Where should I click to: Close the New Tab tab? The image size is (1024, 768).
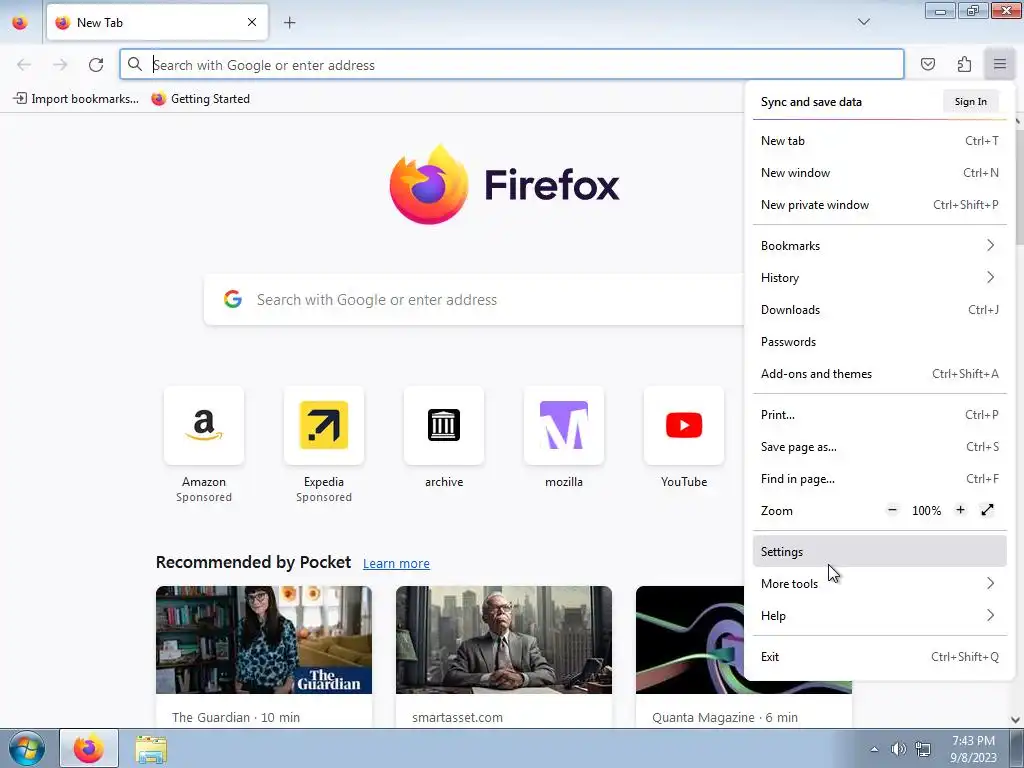point(252,22)
